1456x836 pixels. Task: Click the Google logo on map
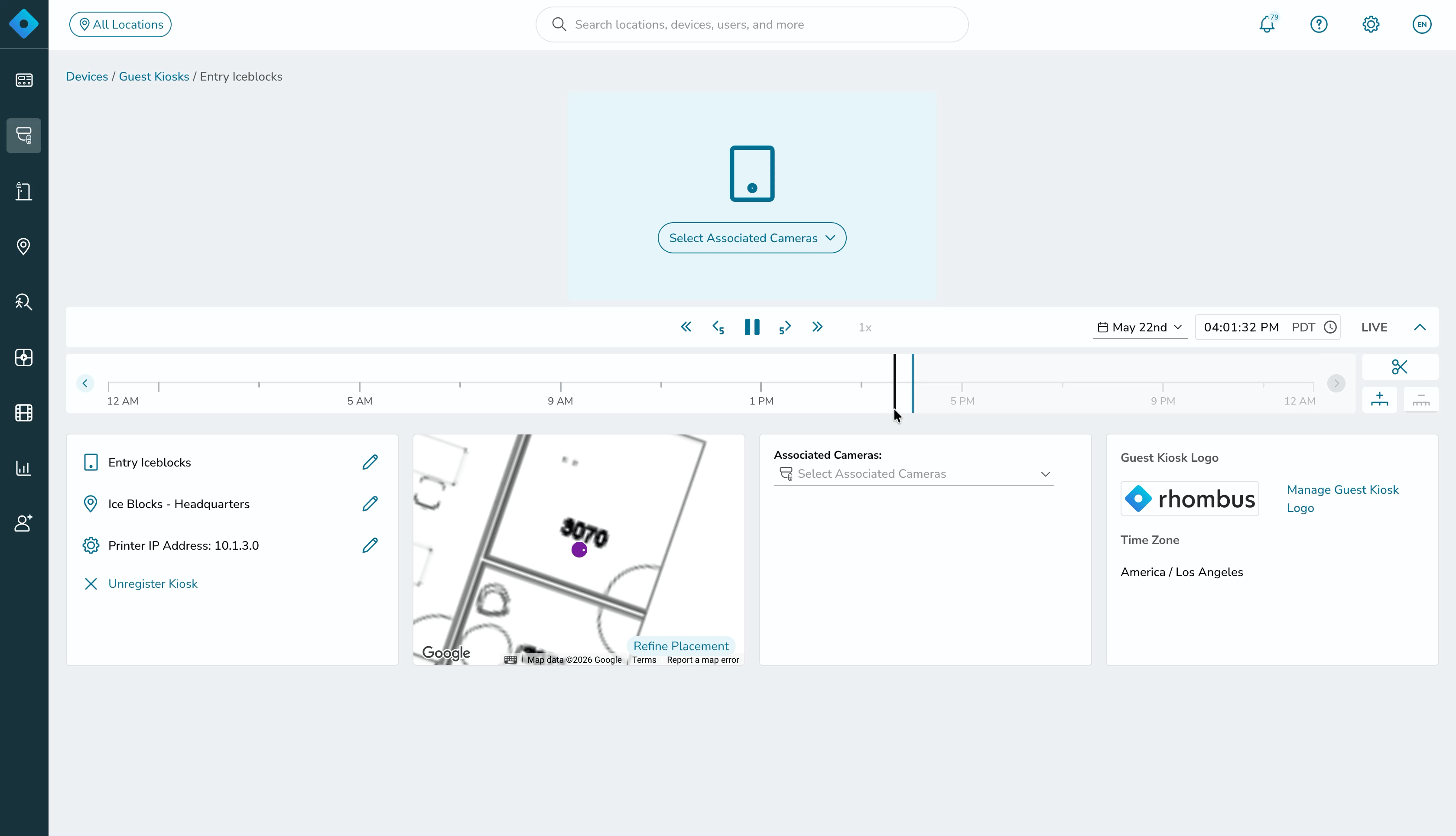(x=446, y=653)
